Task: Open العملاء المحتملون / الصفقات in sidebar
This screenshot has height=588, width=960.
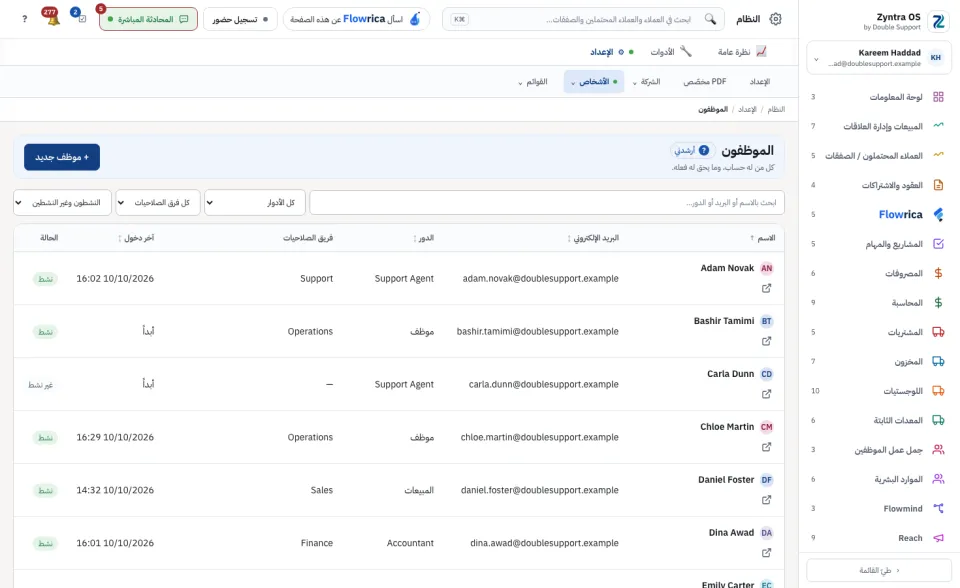Action: tap(879, 156)
